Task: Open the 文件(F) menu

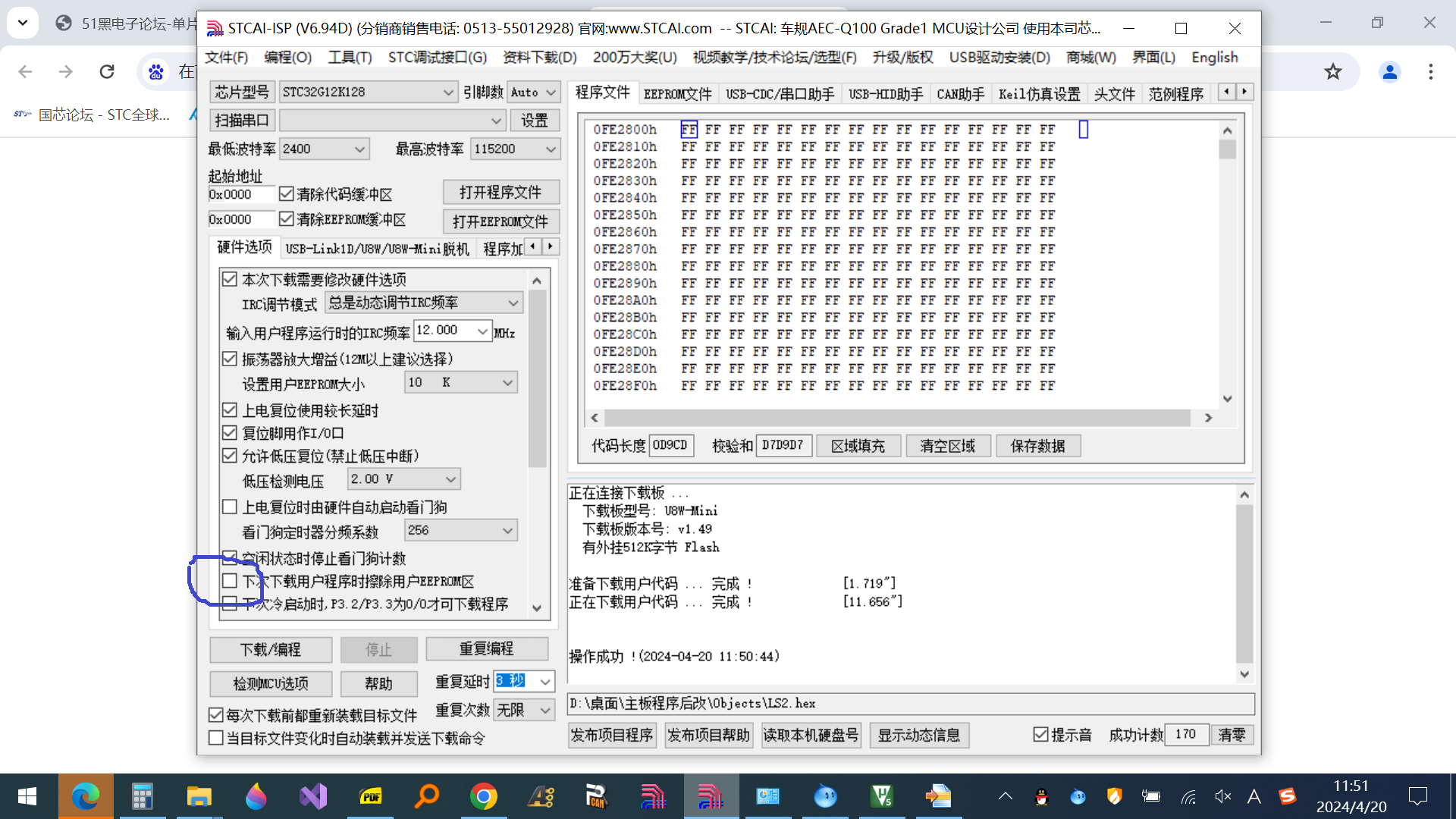Action: pos(227,58)
